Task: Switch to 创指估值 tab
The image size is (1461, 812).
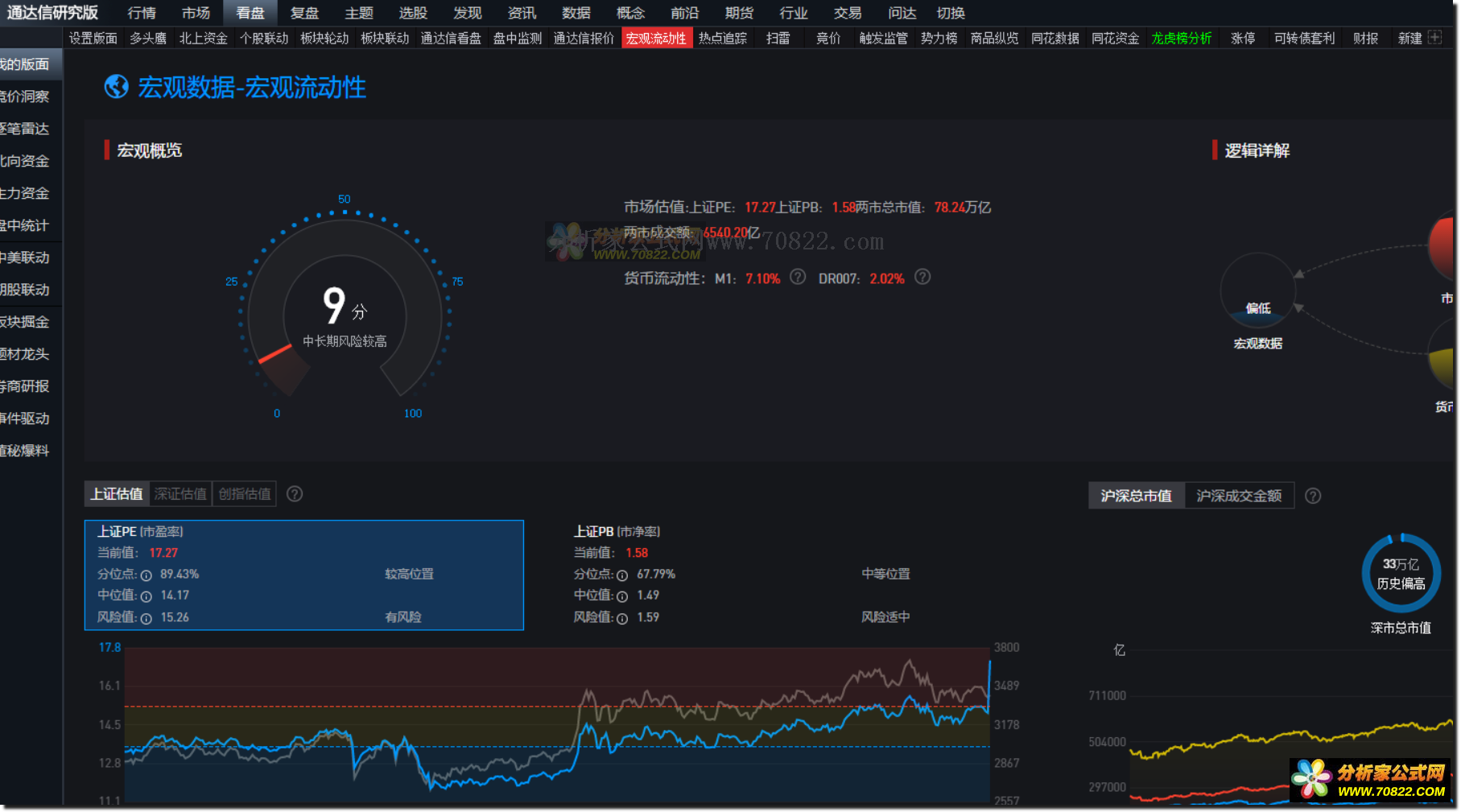Action: pyautogui.click(x=245, y=494)
